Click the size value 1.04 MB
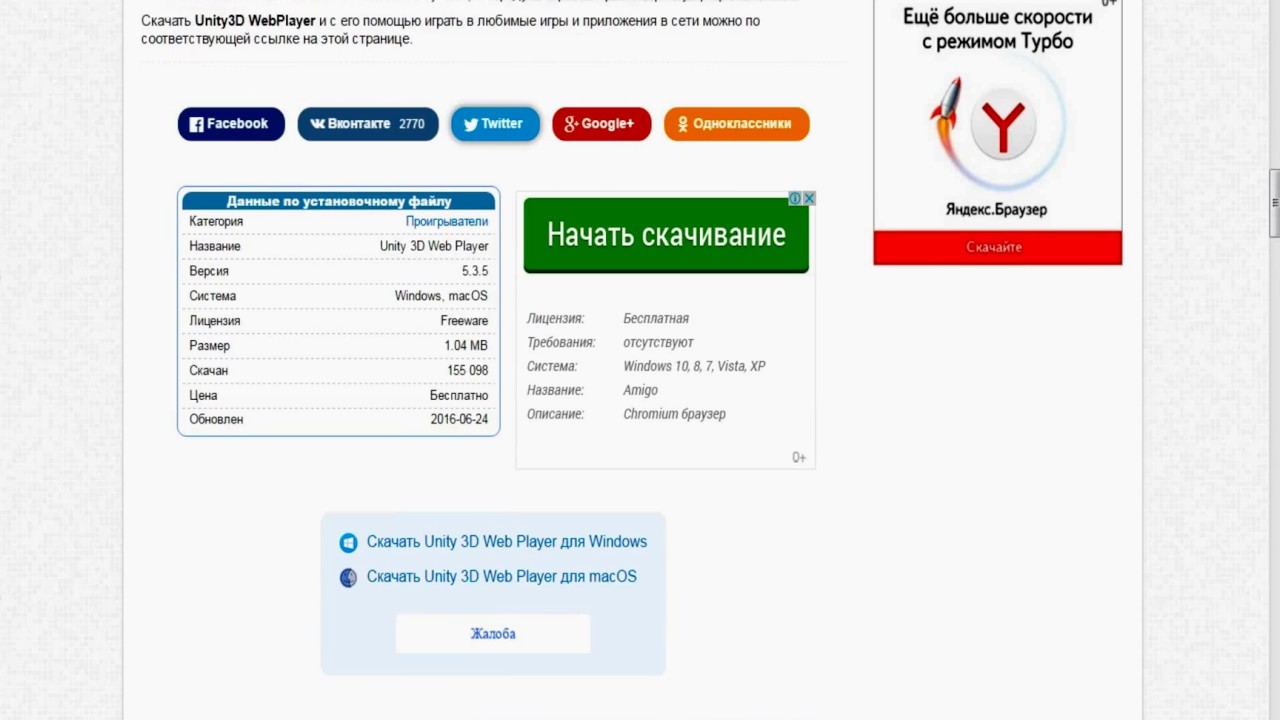 tap(466, 346)
